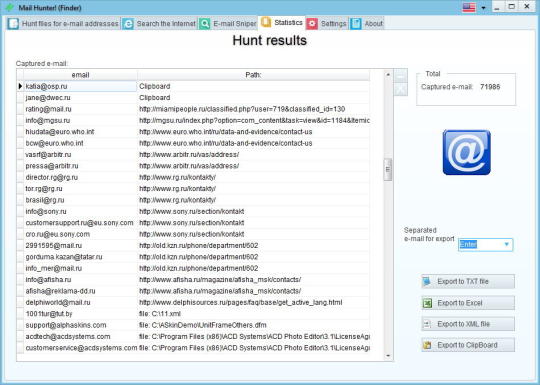The image size is (540, 385).
Task: Click the Statistics tab icon
Action: click(x=266, y=22)
